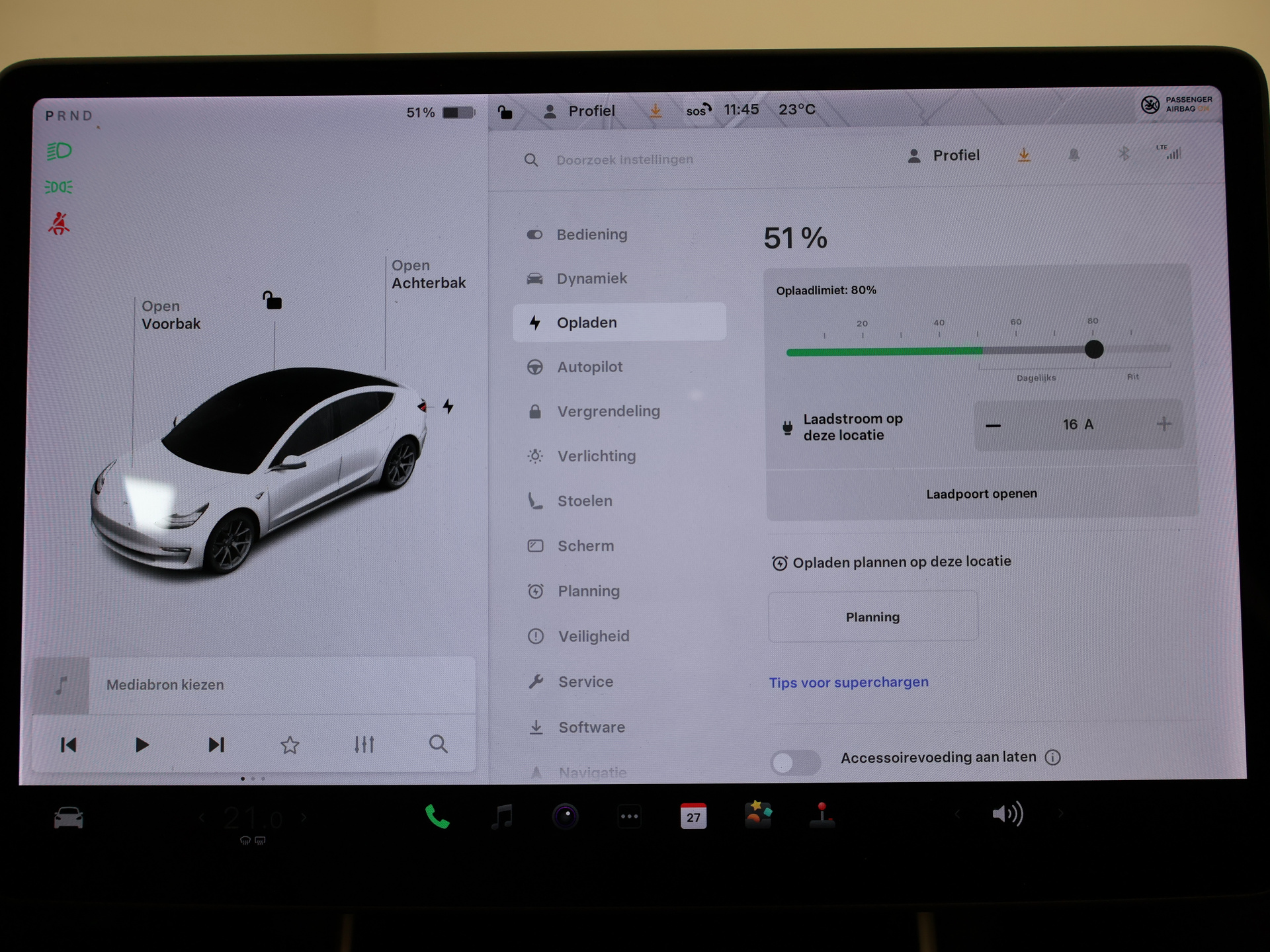Tap the lock icon in the top status bar
Screen dimensions: 1270x952
[x=505, y=112]
